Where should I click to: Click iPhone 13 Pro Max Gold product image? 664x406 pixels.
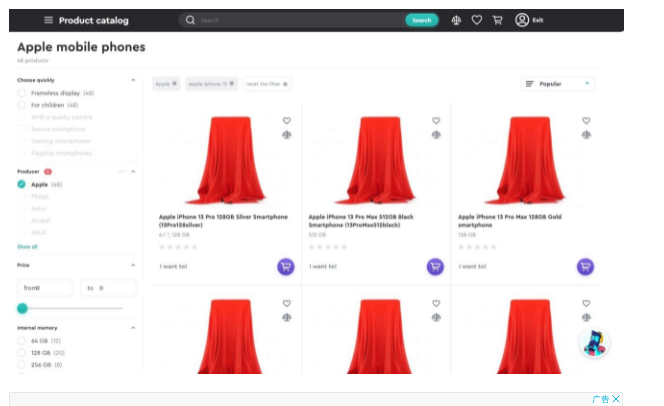tap(526, 160)
